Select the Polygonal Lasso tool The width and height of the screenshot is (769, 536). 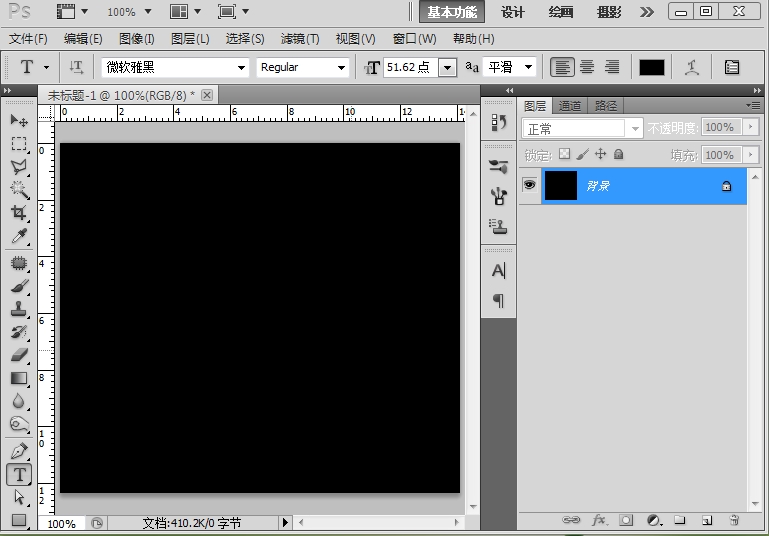19,167
